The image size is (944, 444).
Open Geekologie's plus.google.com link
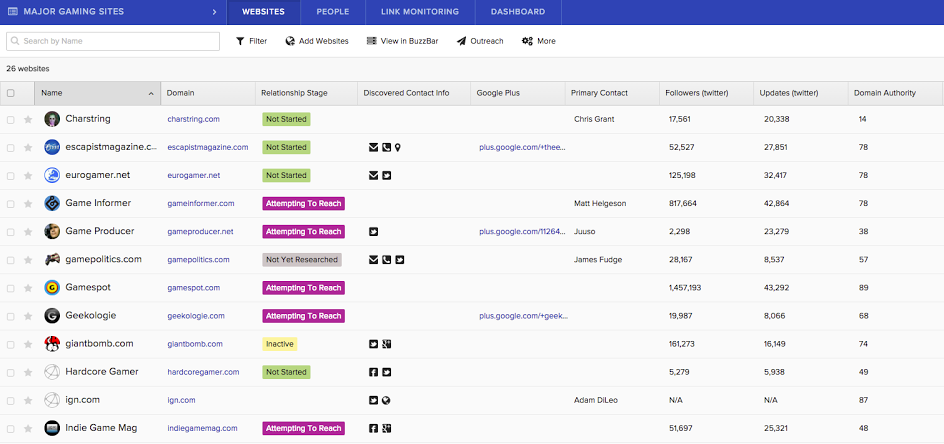[523, 316]
